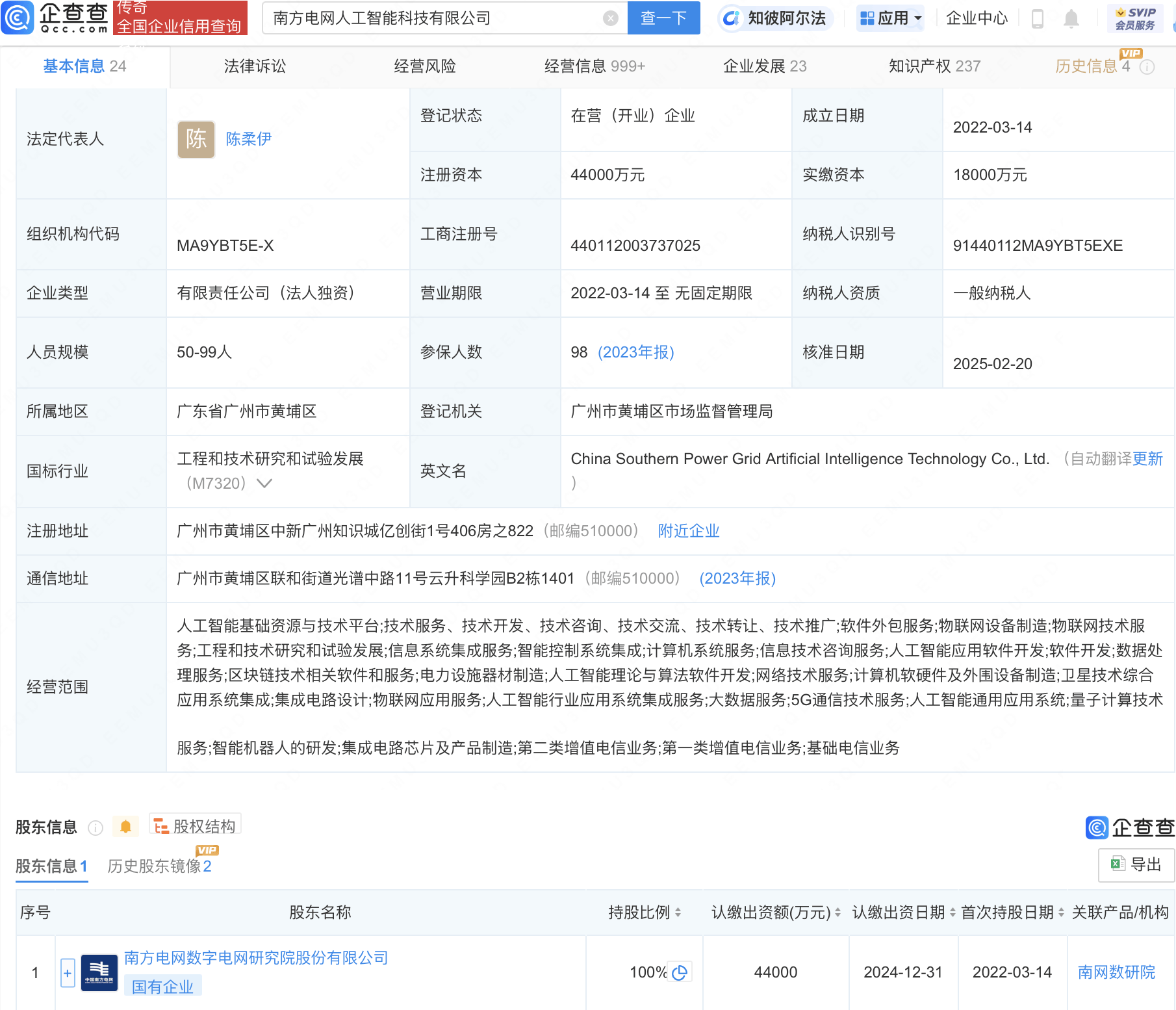Click 更新 link for English name
Image resolution: width=1176 pixels, height=1010 pixels.
[1147, 459]
